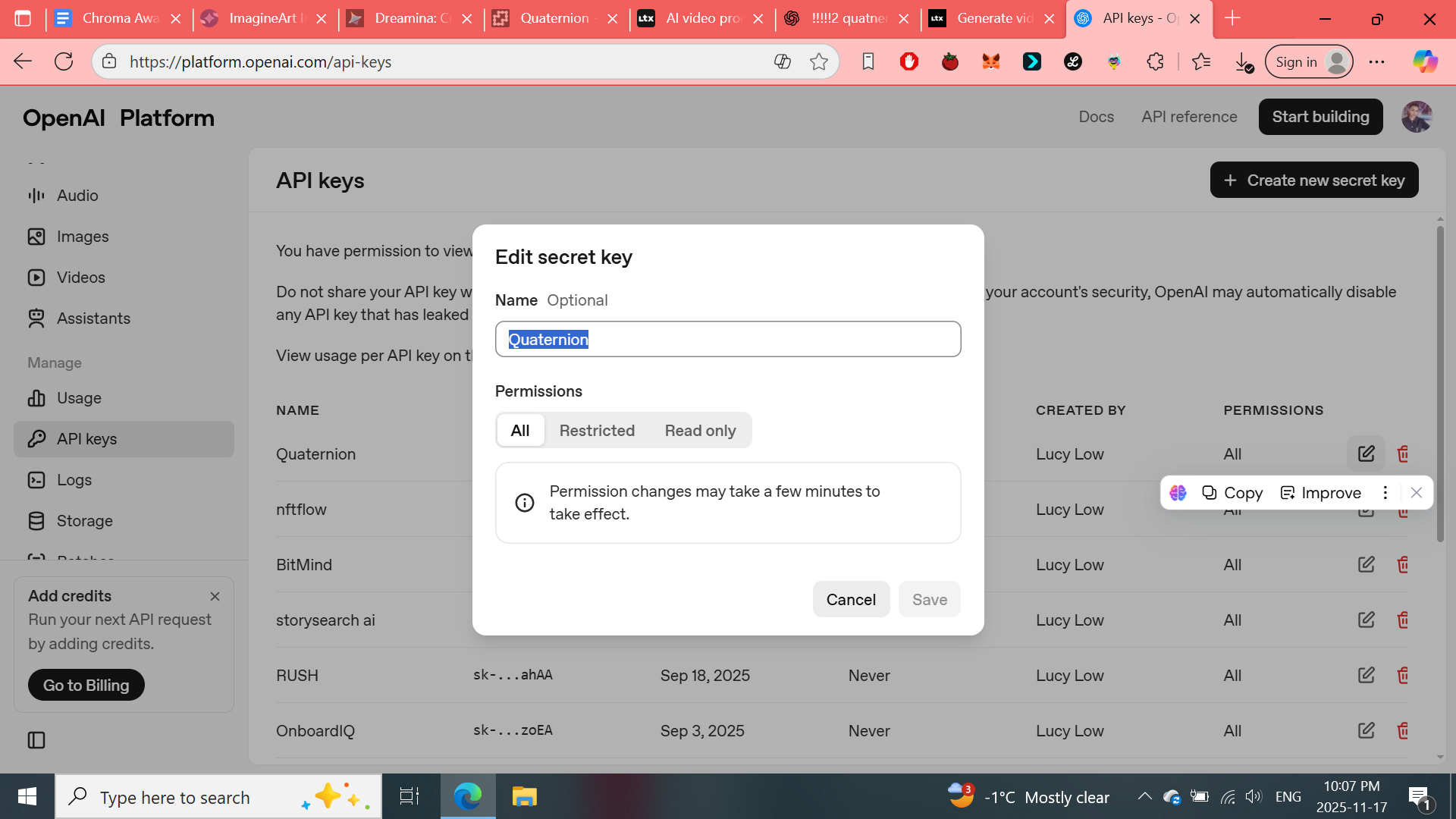Select the All permissions option
Screen dimensions: 1456x819
click(x=520, y=431)
